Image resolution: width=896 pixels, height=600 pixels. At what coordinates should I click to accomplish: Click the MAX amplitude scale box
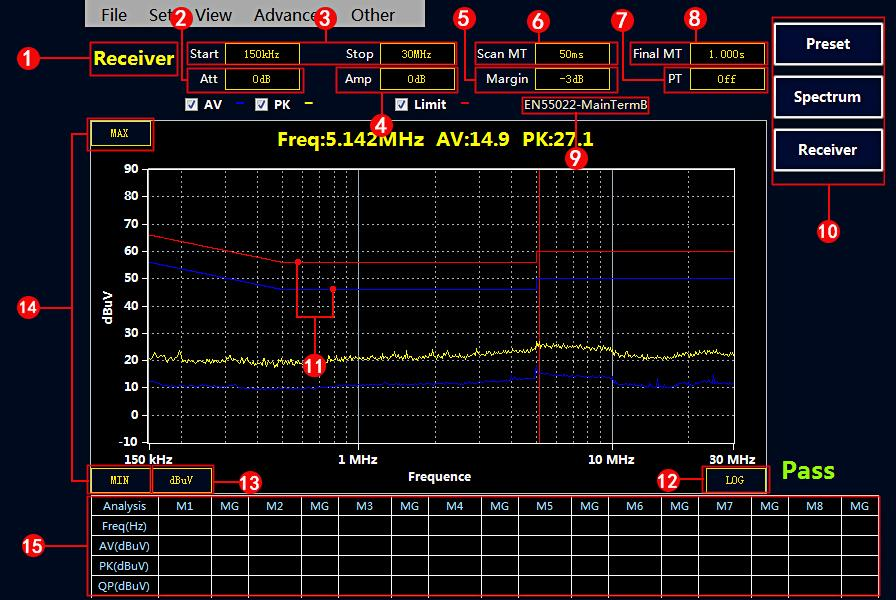pos(119,134)
